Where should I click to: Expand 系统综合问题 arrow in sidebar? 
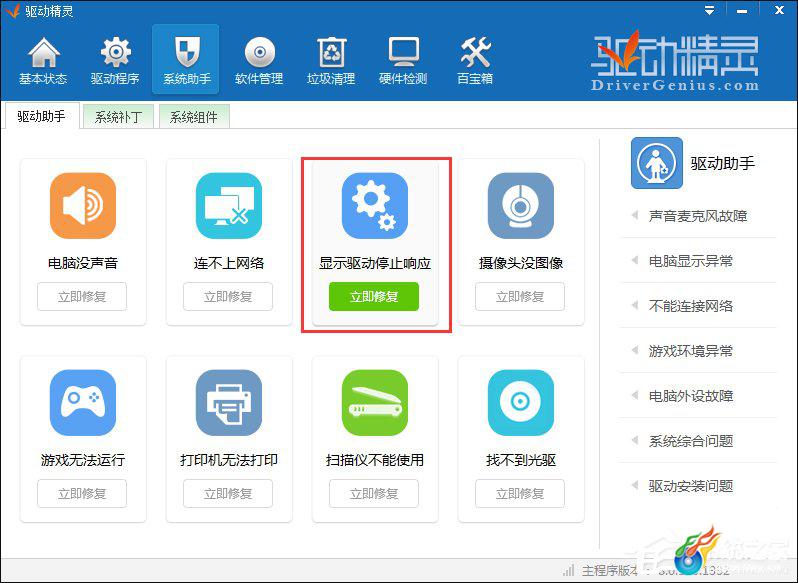tap(635, 441)
